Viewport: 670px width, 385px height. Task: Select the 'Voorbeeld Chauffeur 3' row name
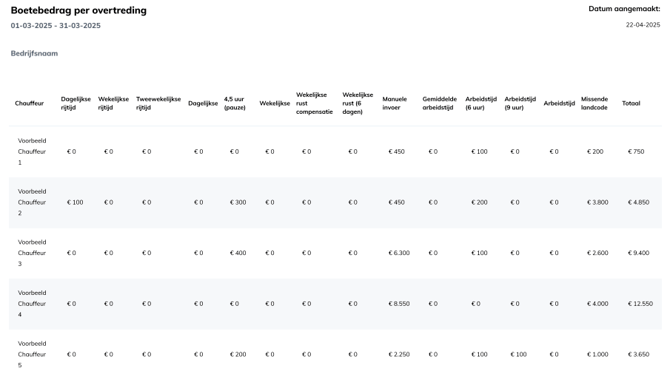pyautogui.click(x=32, y=253)
